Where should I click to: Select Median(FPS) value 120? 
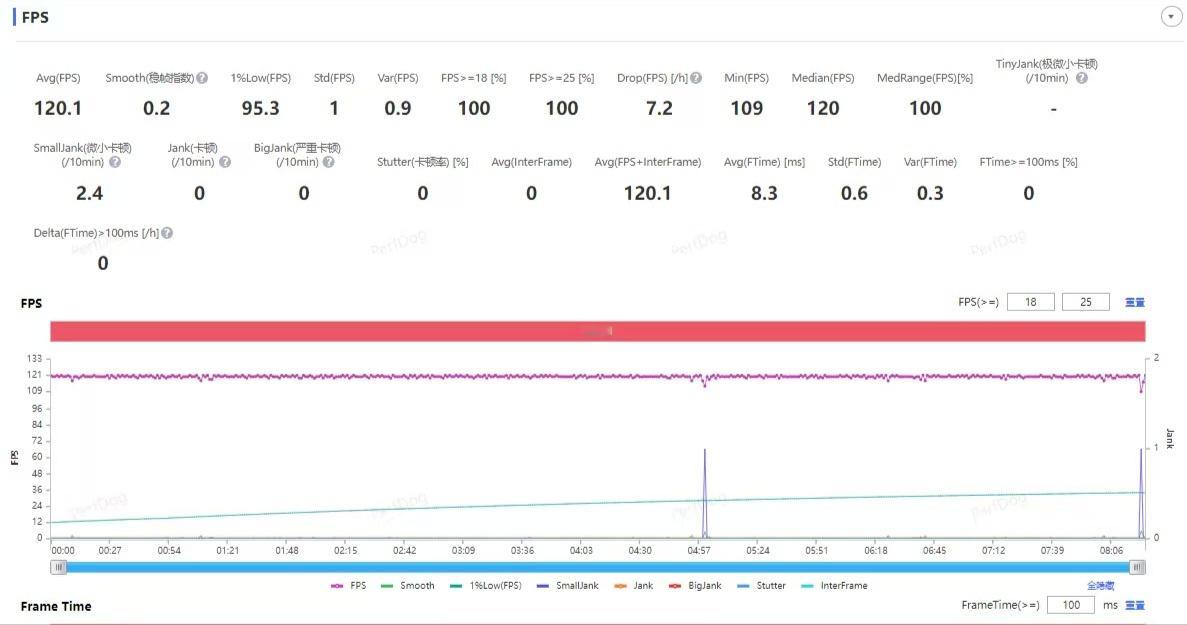pyautogui.click(x=823, y=108)
